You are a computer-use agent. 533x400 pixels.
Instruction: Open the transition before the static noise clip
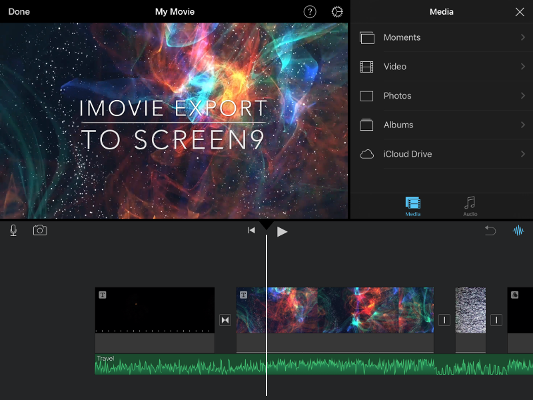pos(444,320)
